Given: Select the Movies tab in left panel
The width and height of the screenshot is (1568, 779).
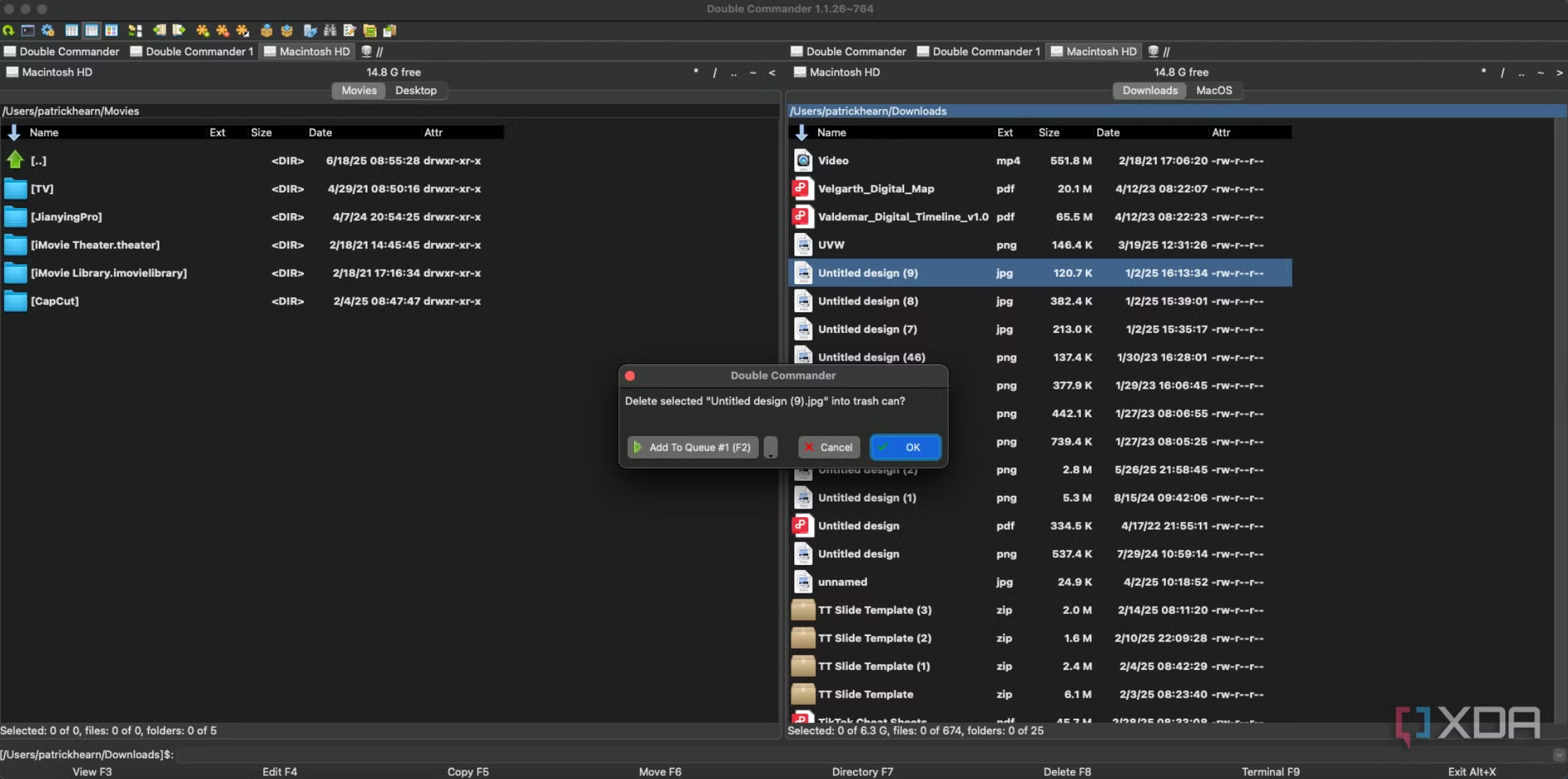Looking at the screenshot, I should pyautogui.click(x=359, y=91).
